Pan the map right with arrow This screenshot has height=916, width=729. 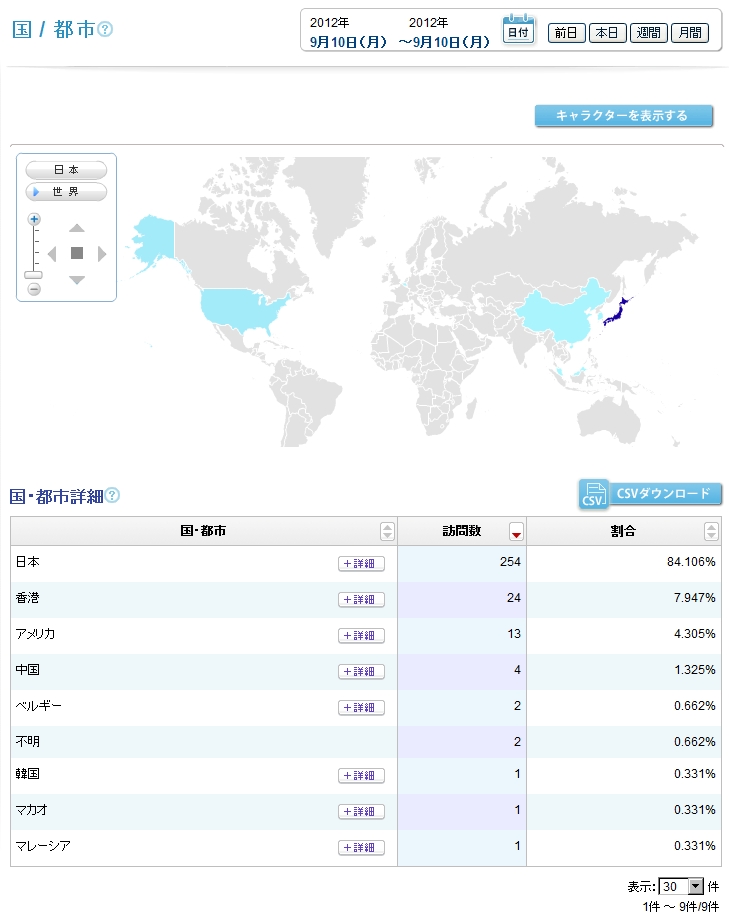pyautogui.click(x=101, y=254)
